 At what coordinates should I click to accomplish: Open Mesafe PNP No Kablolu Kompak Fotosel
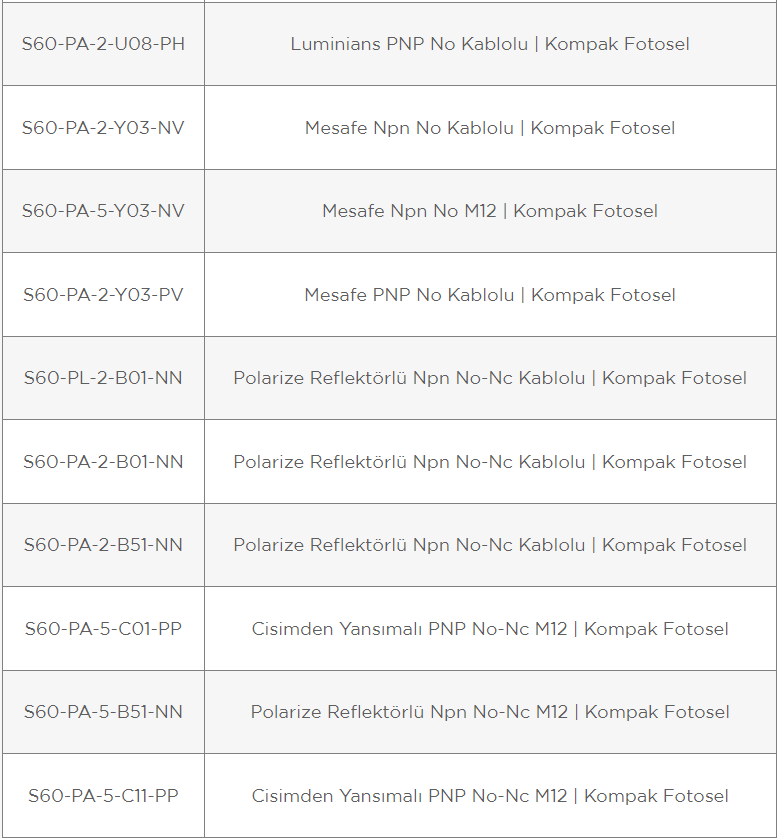pos(490,295)
